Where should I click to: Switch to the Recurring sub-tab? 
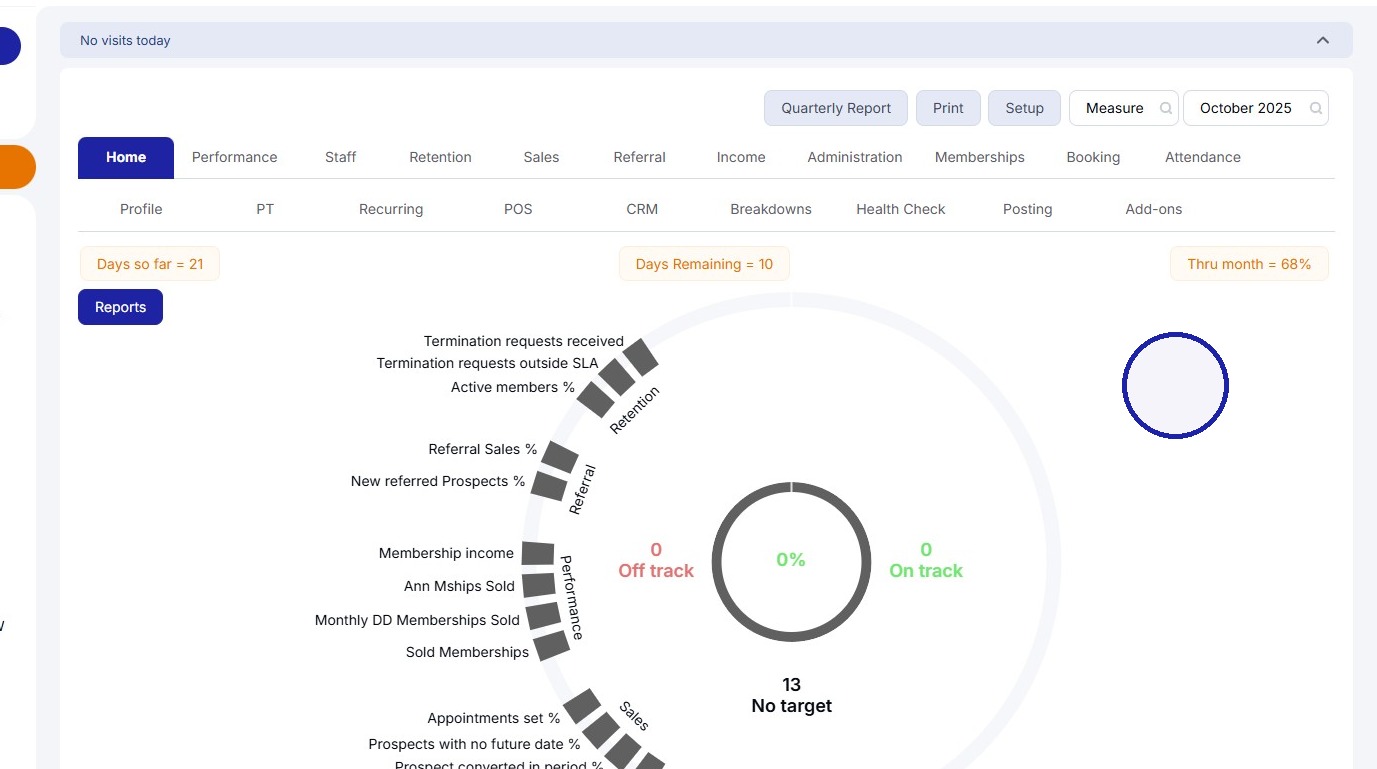[x=391, y=209]
